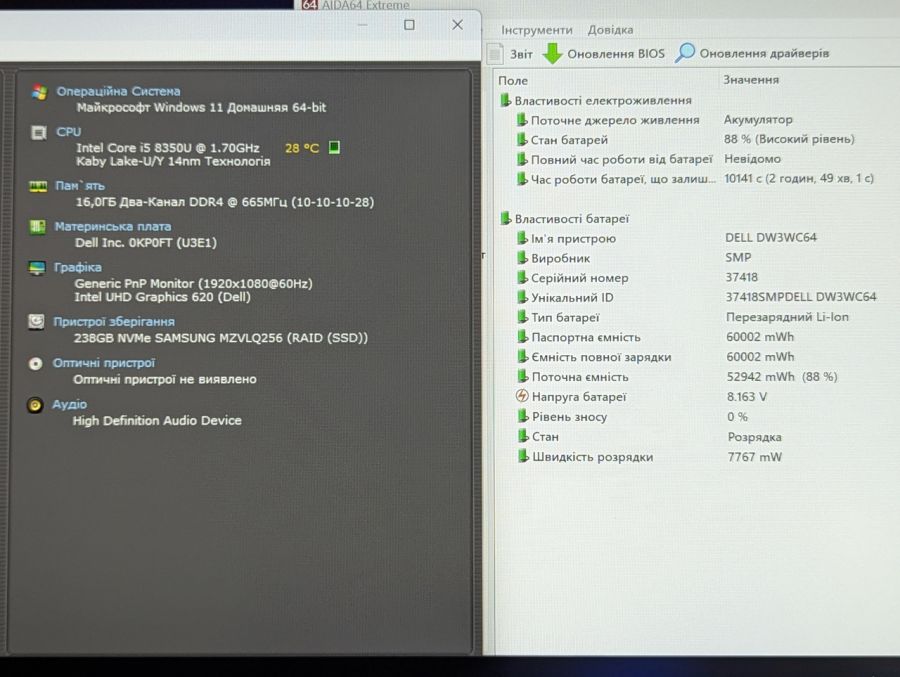The width and height of the screenshot is (900, 677).
Task: Click the icon beside Стан батарей
Action: (x=522, y=140)
